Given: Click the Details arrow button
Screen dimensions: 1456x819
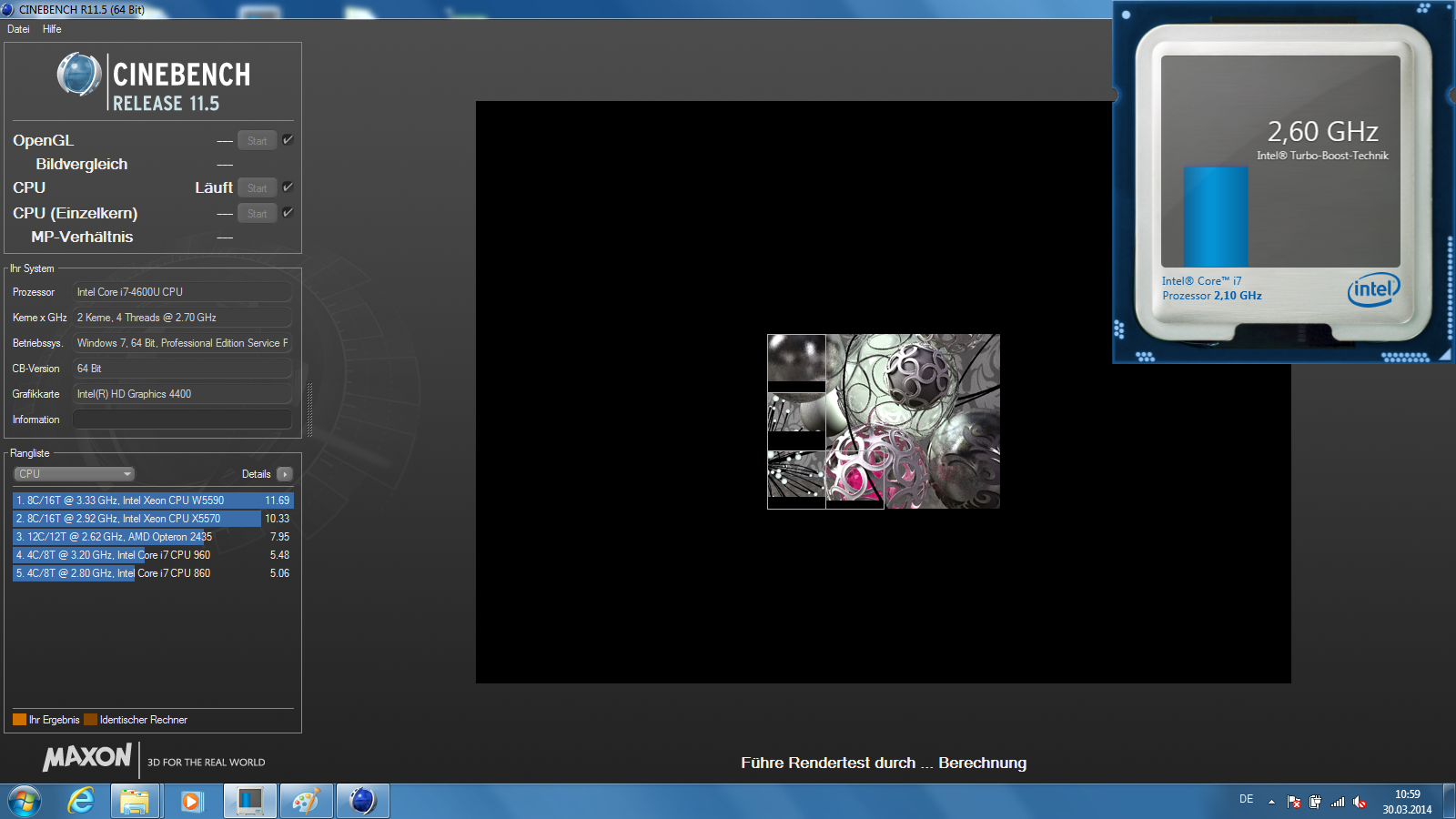Looking at the screenshot, I should 285,474.
